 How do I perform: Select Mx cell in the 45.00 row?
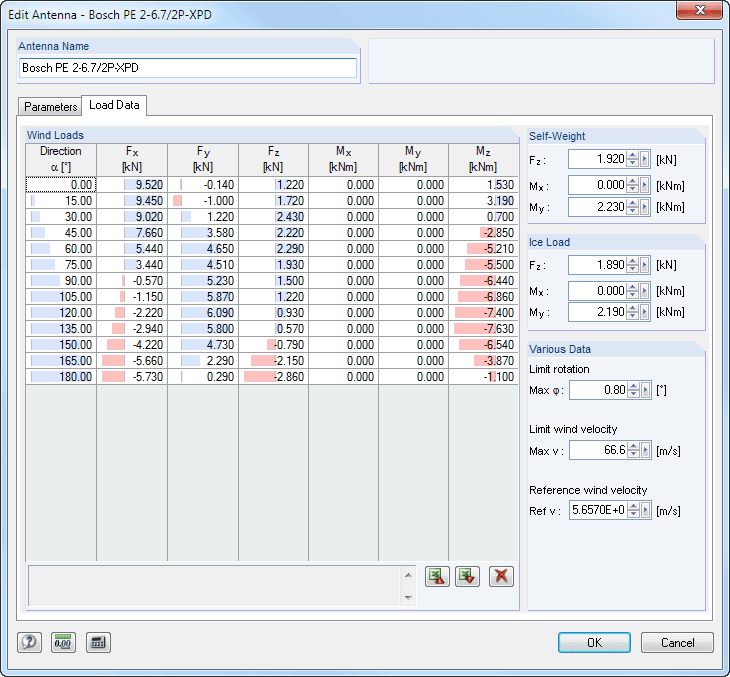(x=343, y=233)
